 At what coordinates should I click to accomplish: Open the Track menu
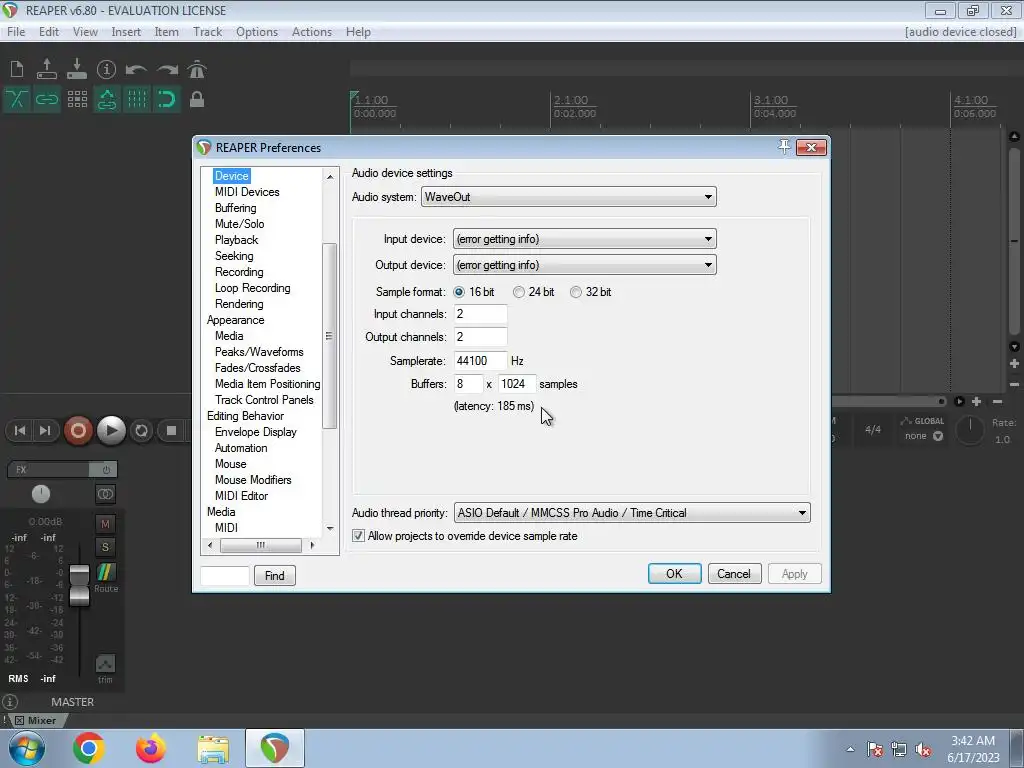tap(207, 31)
